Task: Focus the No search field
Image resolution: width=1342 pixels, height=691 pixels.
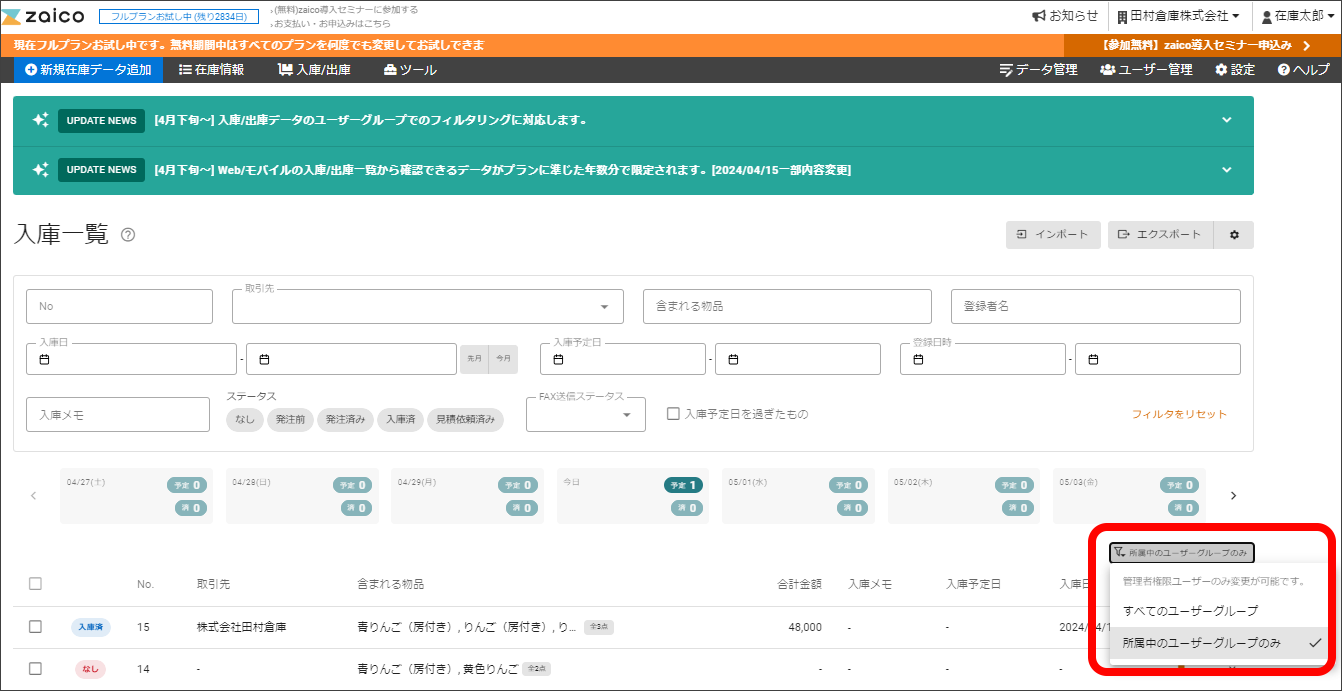Action: [119, 307]
